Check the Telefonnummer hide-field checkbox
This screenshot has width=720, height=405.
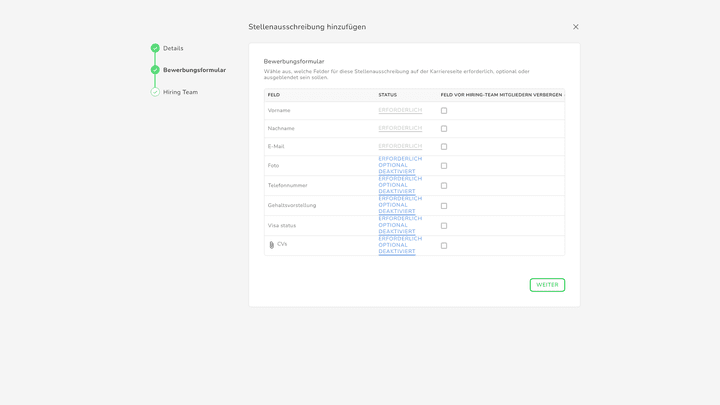444,186
